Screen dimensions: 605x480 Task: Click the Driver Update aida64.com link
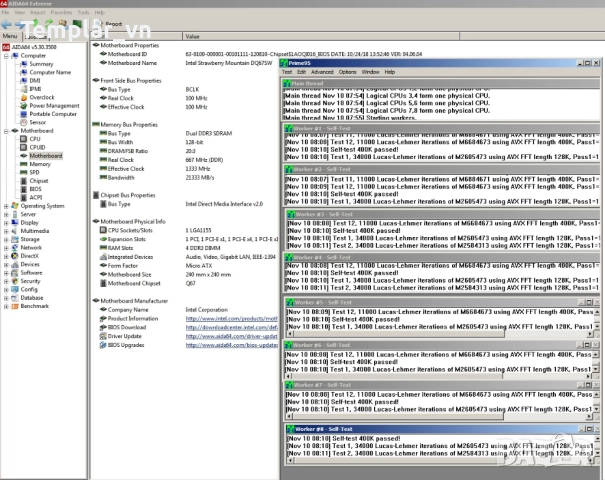coord(231,336)
